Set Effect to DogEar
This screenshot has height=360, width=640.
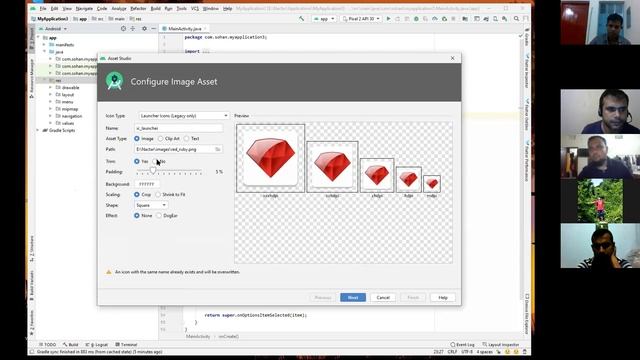coord(159,216)
